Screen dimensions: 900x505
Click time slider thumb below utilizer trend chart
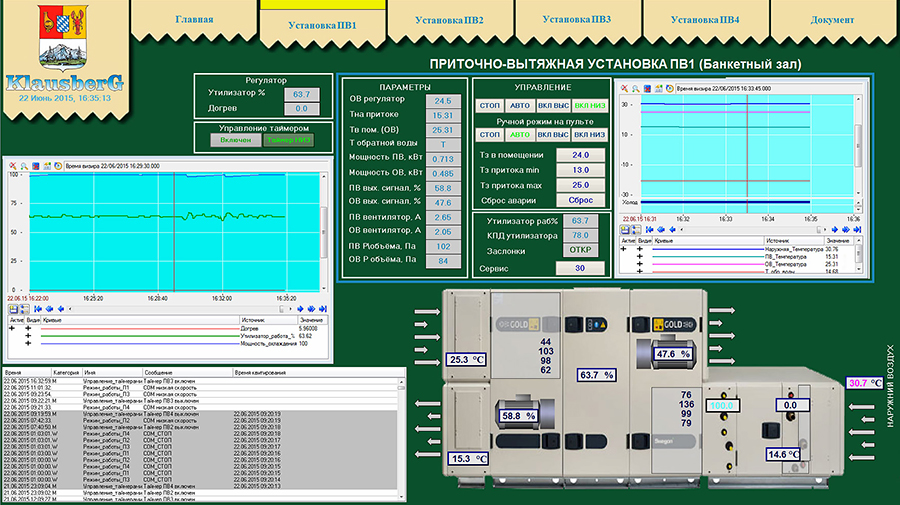pyautogui.click(x=281, y=309)
